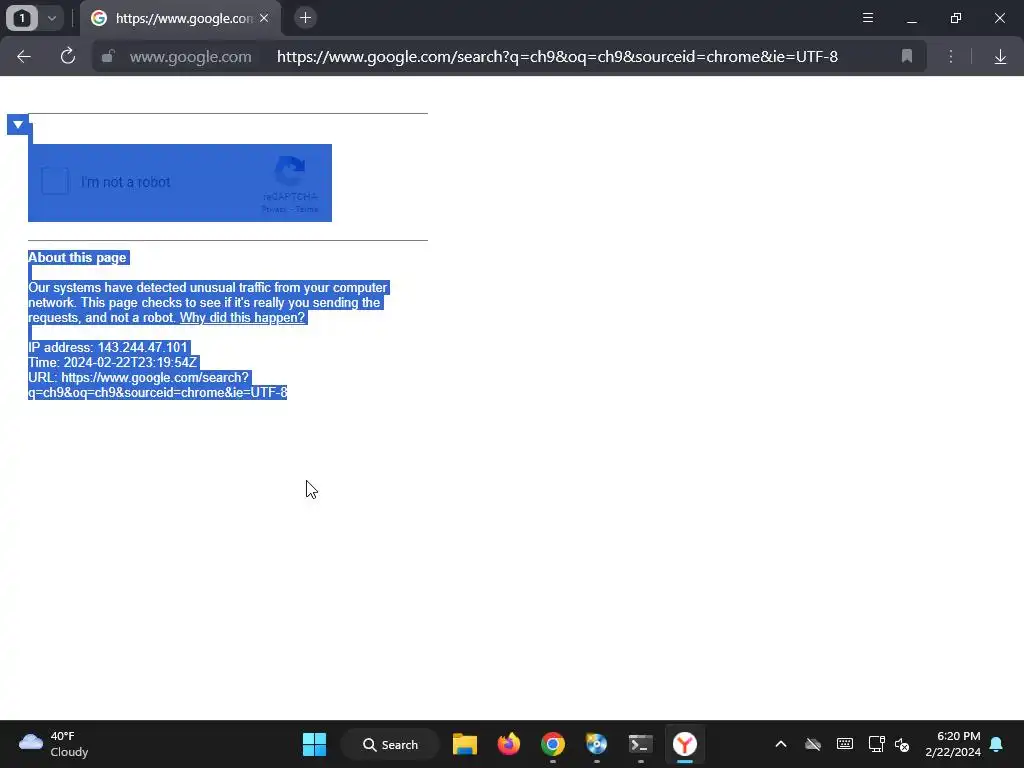
Task: Launch Google Chrome from taskbar
Action: click(552, 744)
